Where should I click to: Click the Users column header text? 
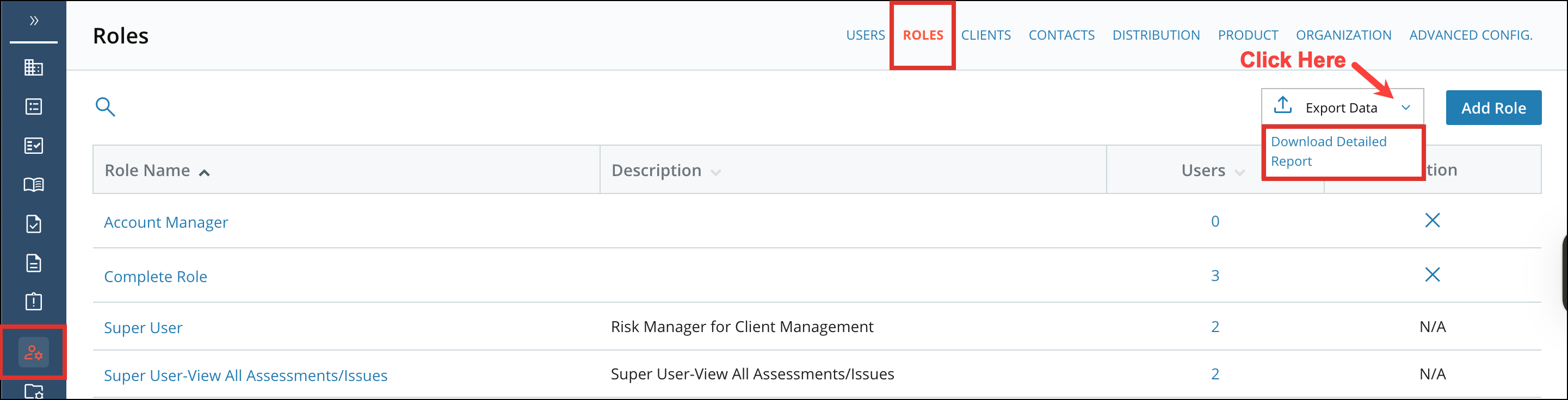(x=1203, y=170)
